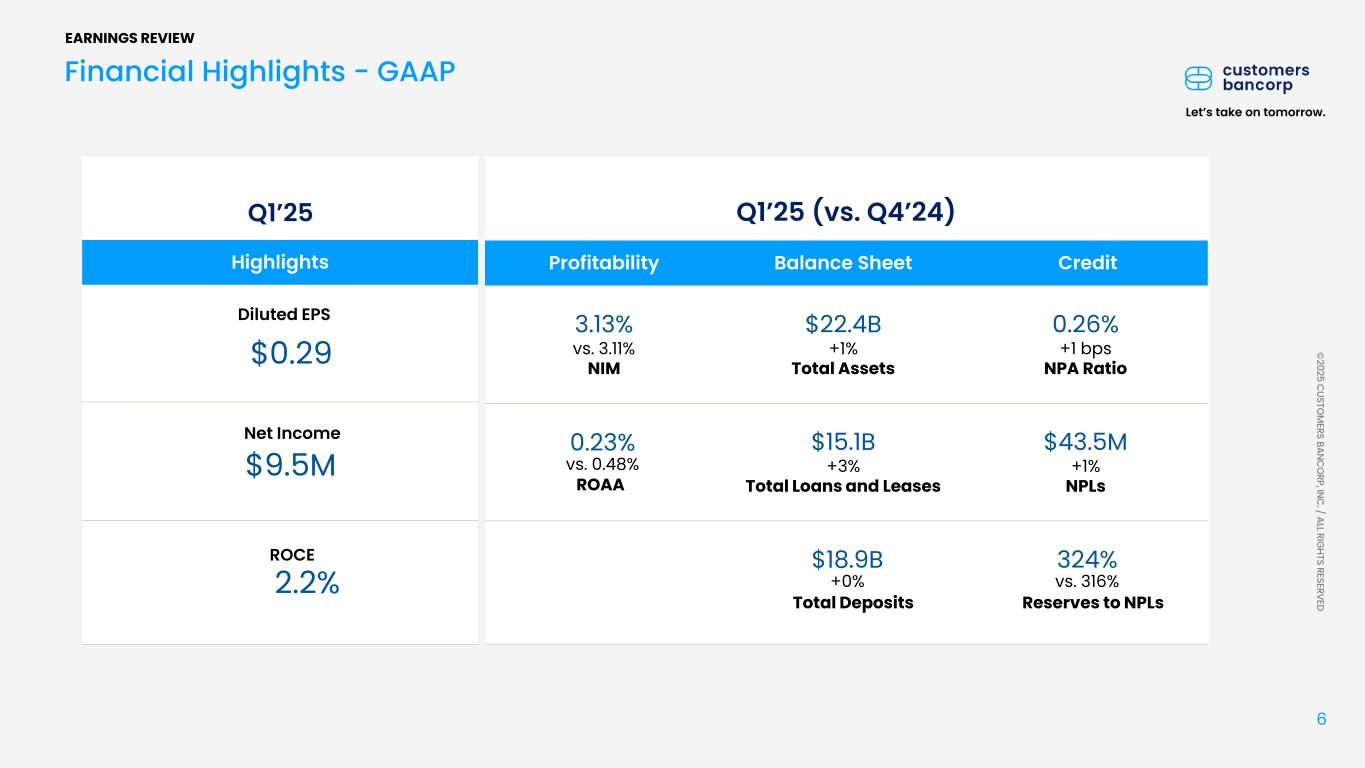1365x768 pixels.
Task: Select the Profitability column header
Action: [x=603, y=262]
